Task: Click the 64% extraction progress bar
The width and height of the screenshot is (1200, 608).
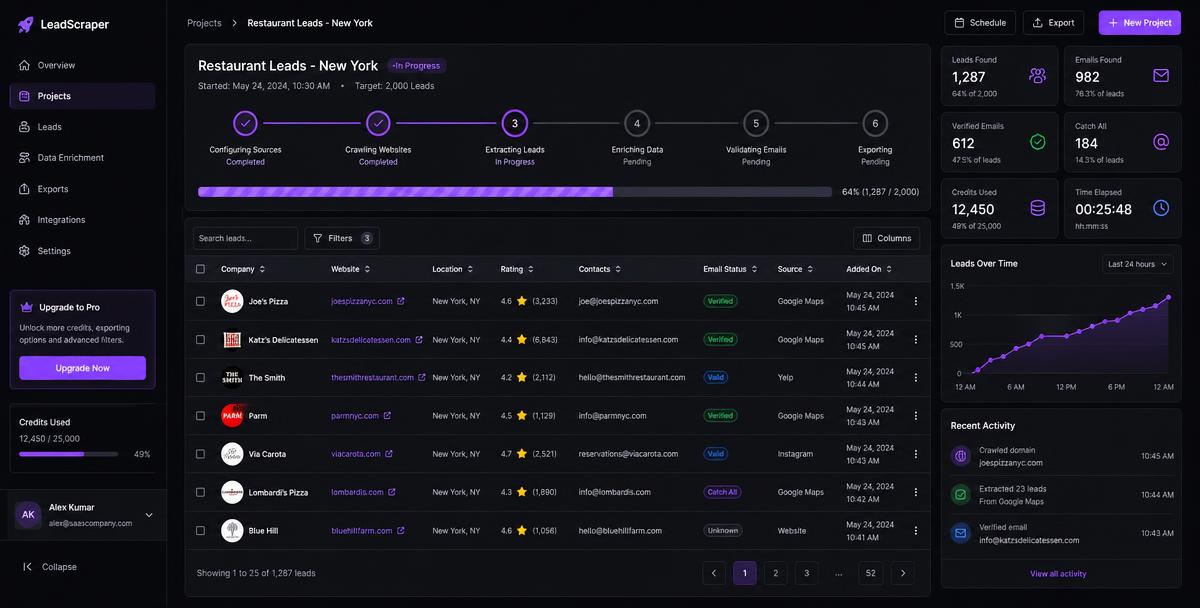Action: (515, 191)
